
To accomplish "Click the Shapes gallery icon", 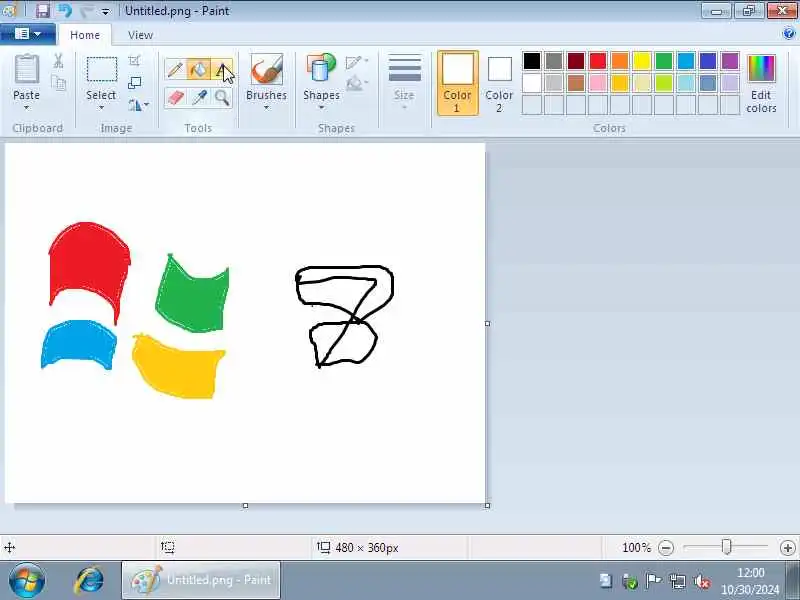I will (x=321, y=69).
